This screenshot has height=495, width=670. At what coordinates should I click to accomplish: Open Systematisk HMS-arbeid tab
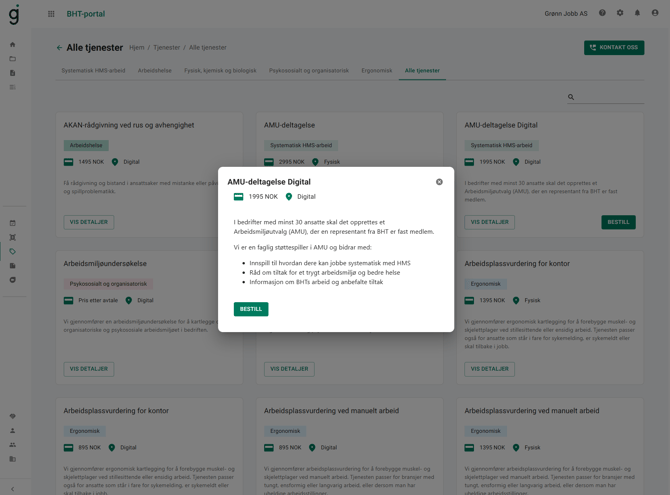pyautogui.click(x=93, y=71)
